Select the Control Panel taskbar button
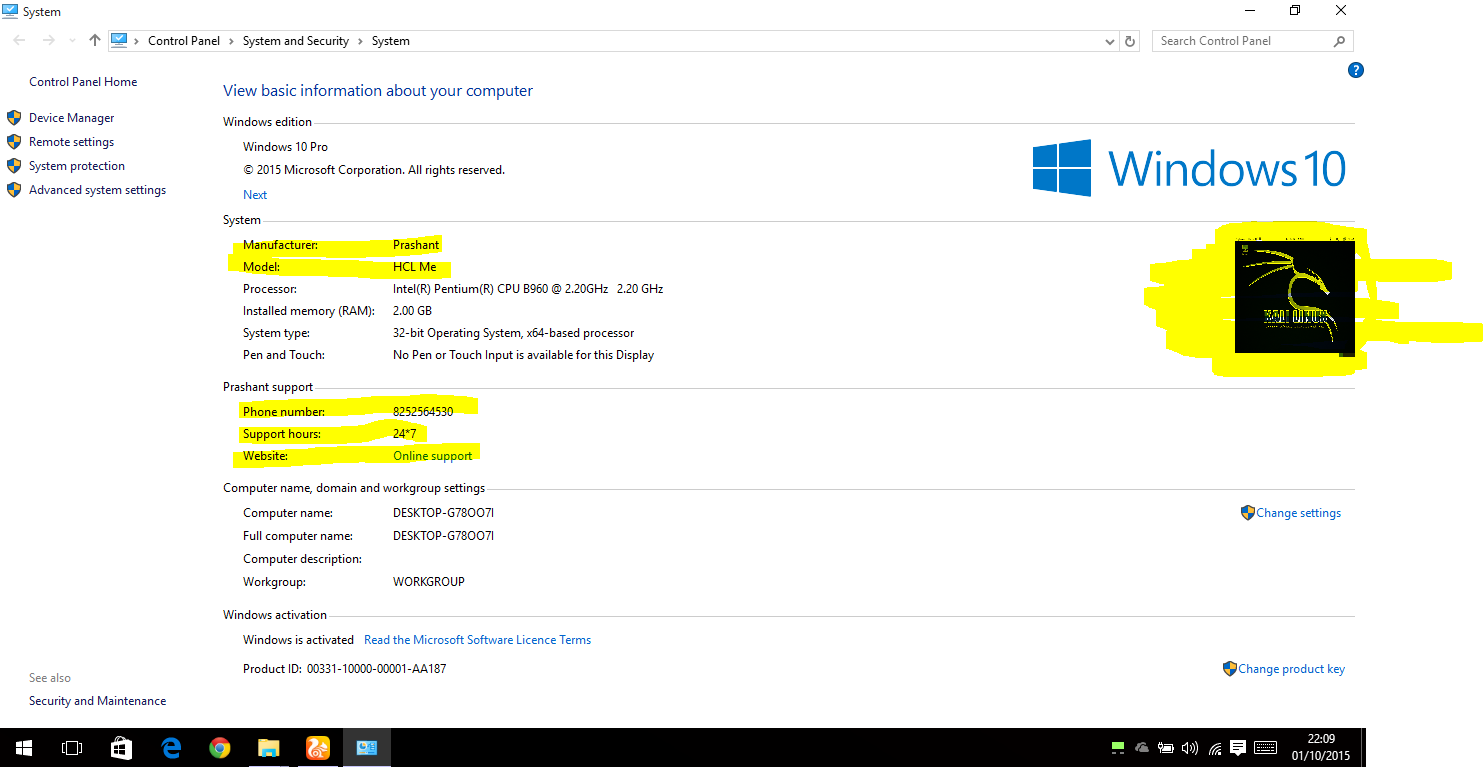 pos(367,747)
